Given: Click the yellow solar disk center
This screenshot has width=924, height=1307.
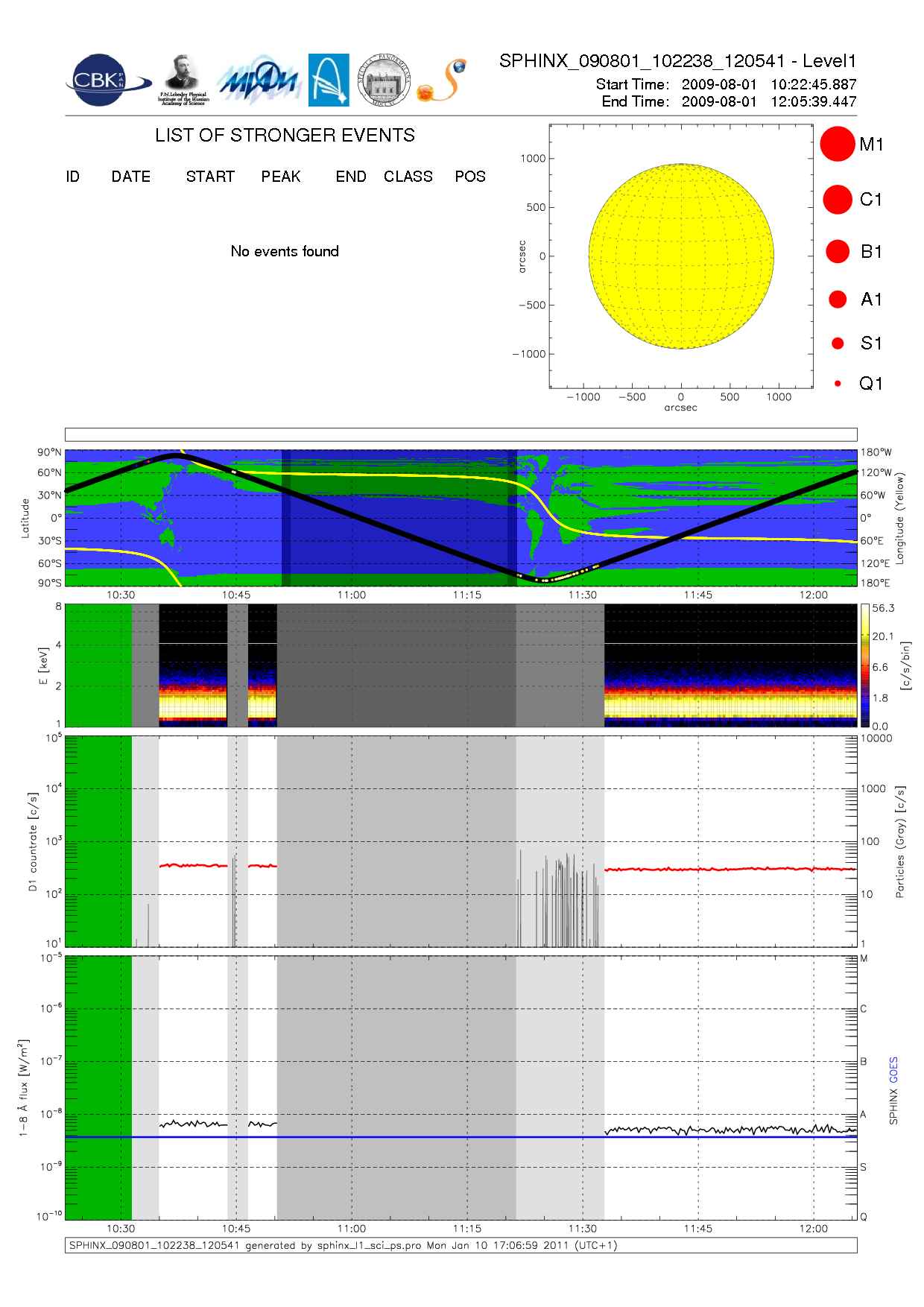Looking at the screenshot, I should pos(681,256).
